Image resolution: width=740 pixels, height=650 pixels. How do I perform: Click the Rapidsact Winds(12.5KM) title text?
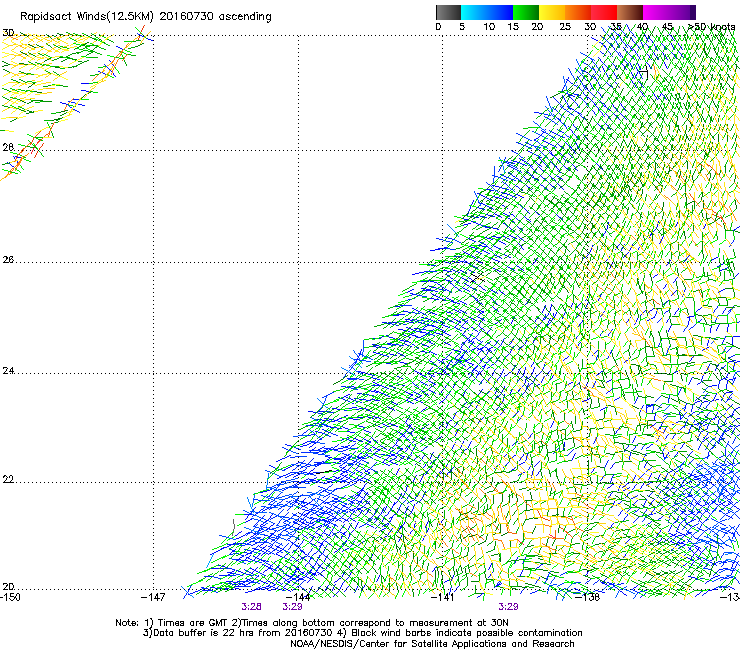[145, 17]
